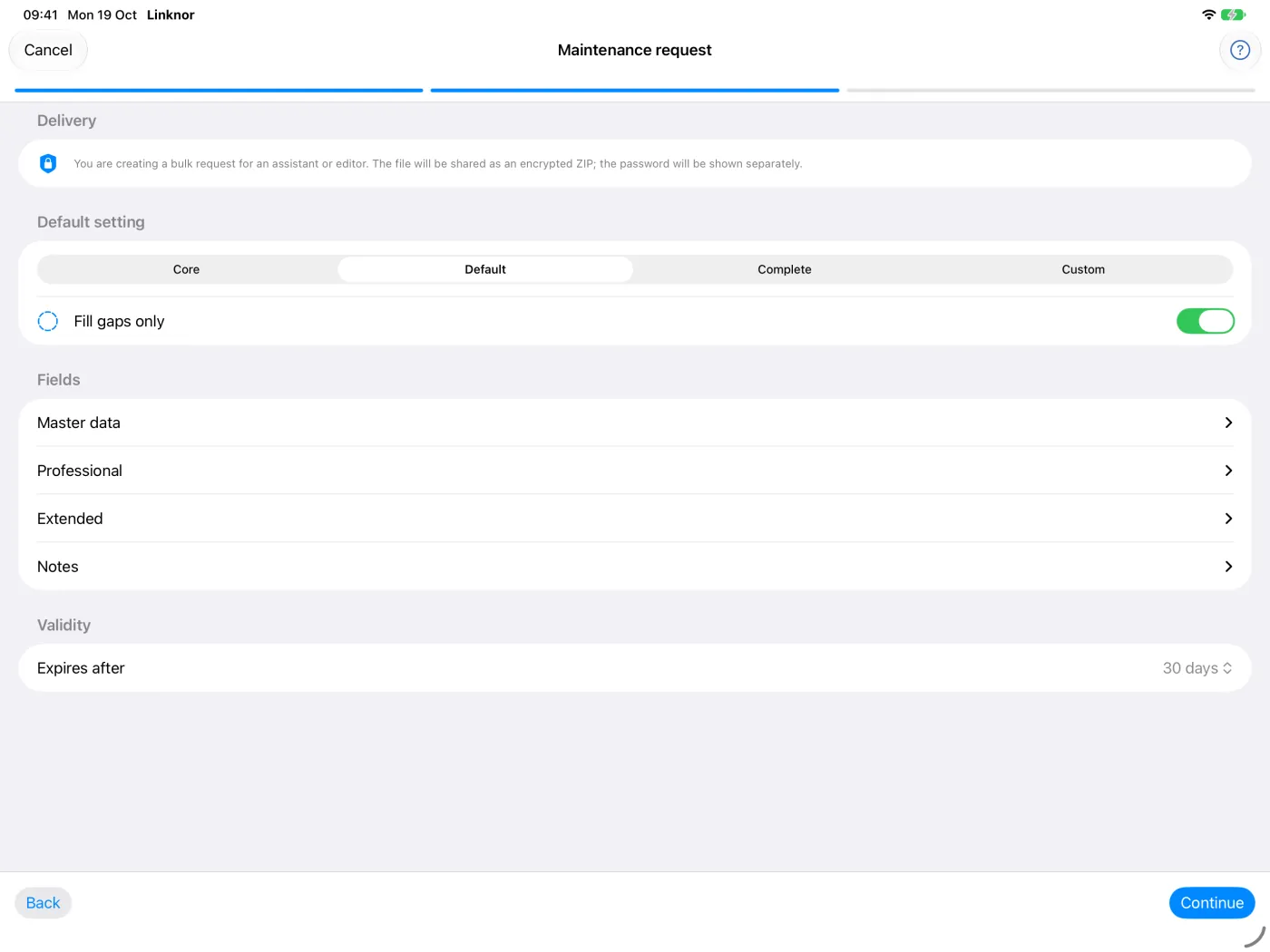Tap the battery charging icon
This screenshot has height=952, width=1270.
pyautogui.click(x=1233, y=15)
